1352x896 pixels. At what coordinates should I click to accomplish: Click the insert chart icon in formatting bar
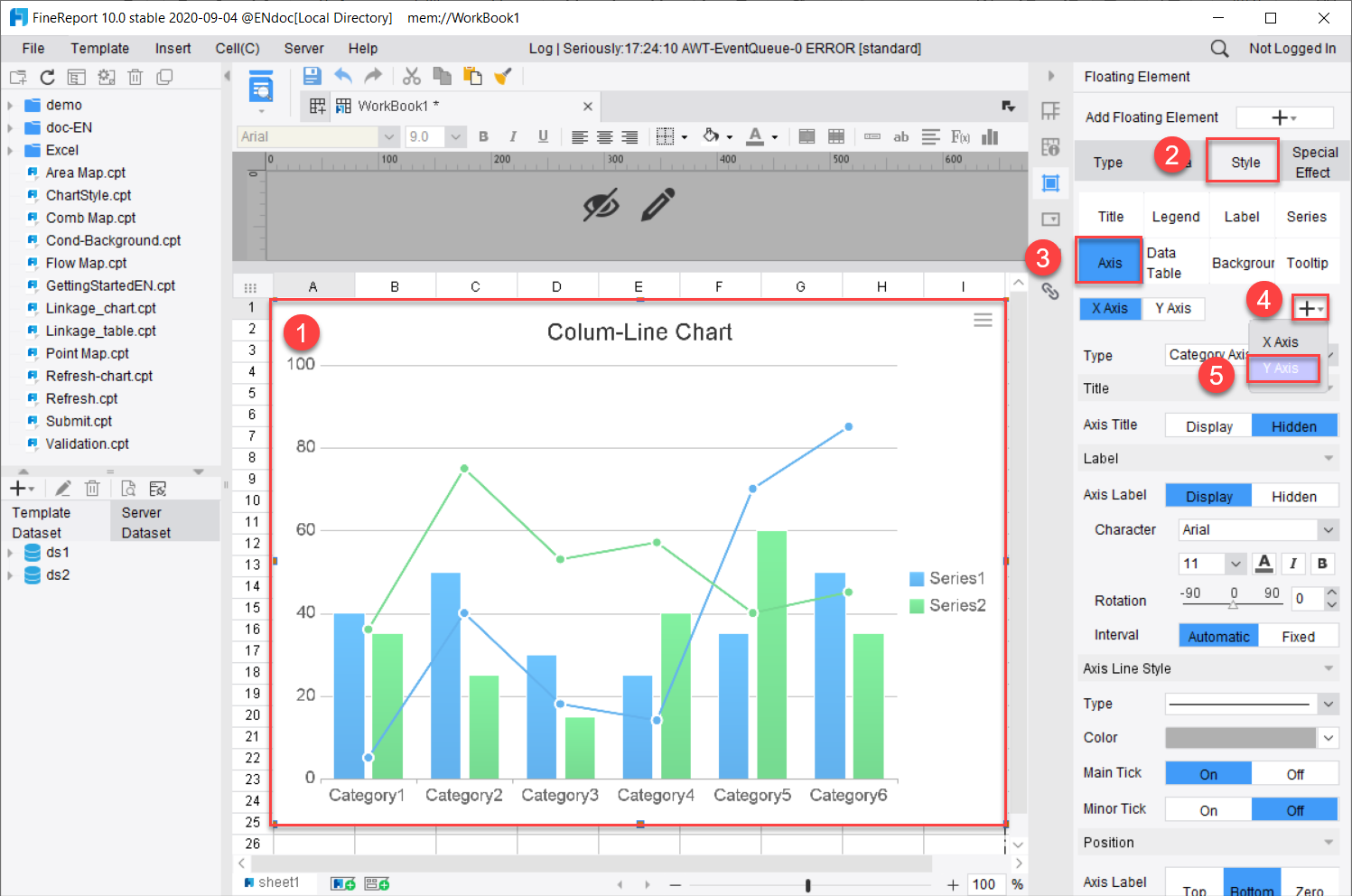click(x=990, y=136)
